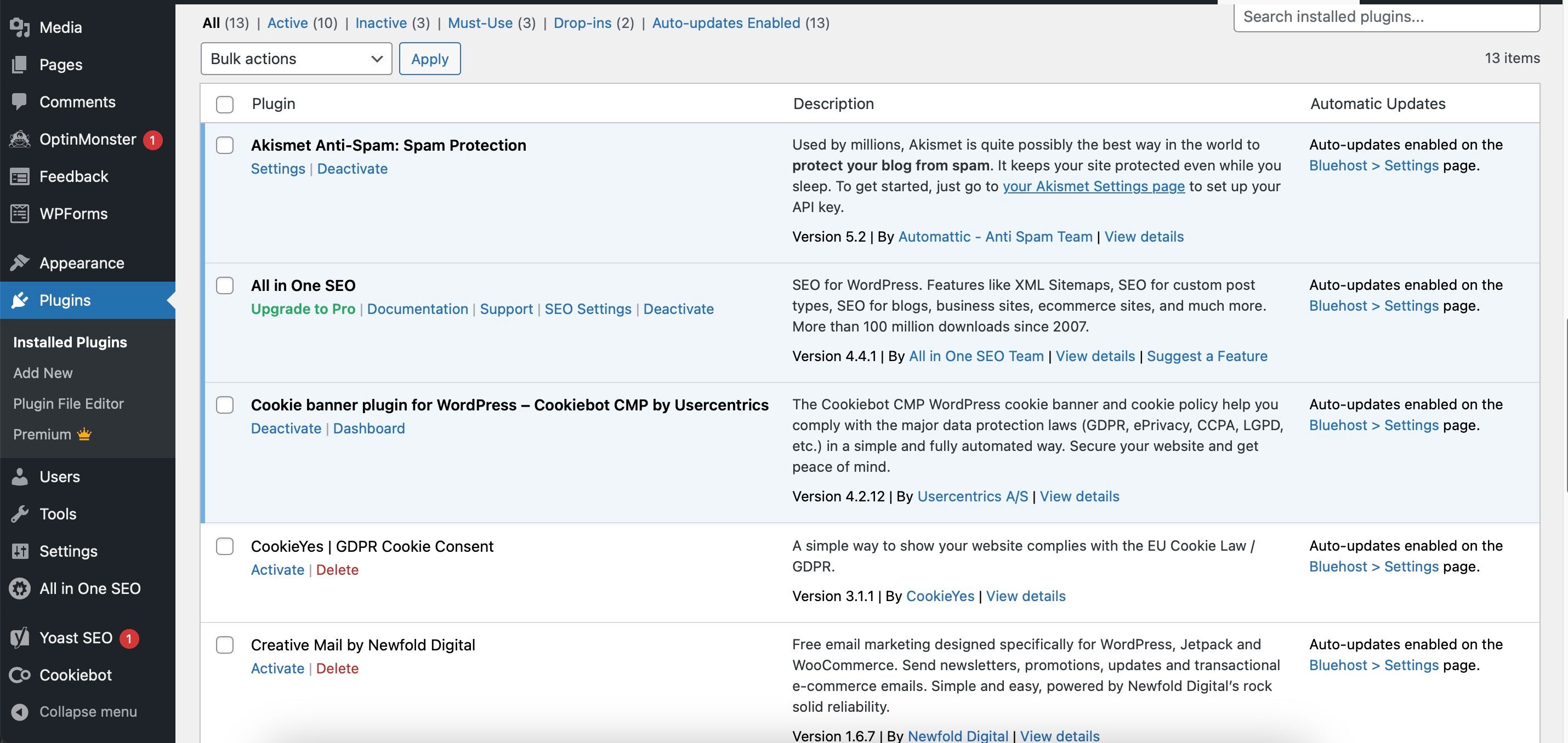Activate the Creative Mail plugin
The width and height of the screenshot is (1568, 743).
[x=277, y=668]
